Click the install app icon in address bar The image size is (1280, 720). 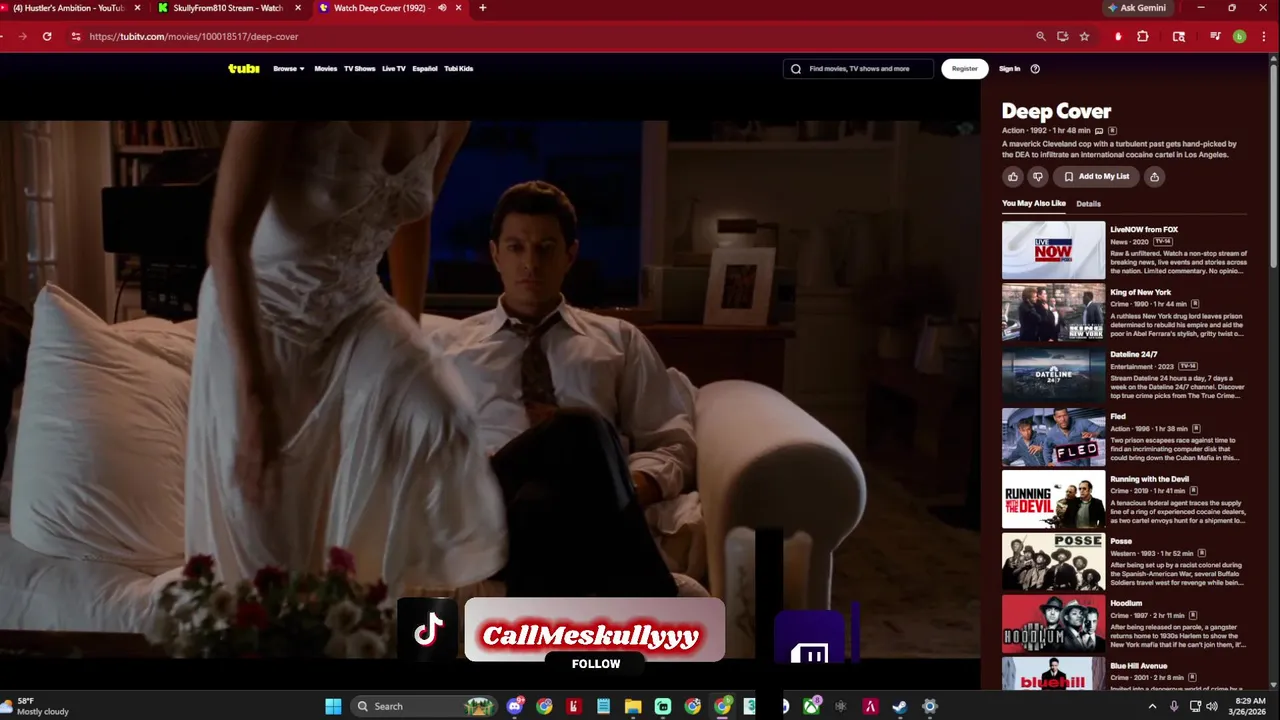[x=1063, y=36]
